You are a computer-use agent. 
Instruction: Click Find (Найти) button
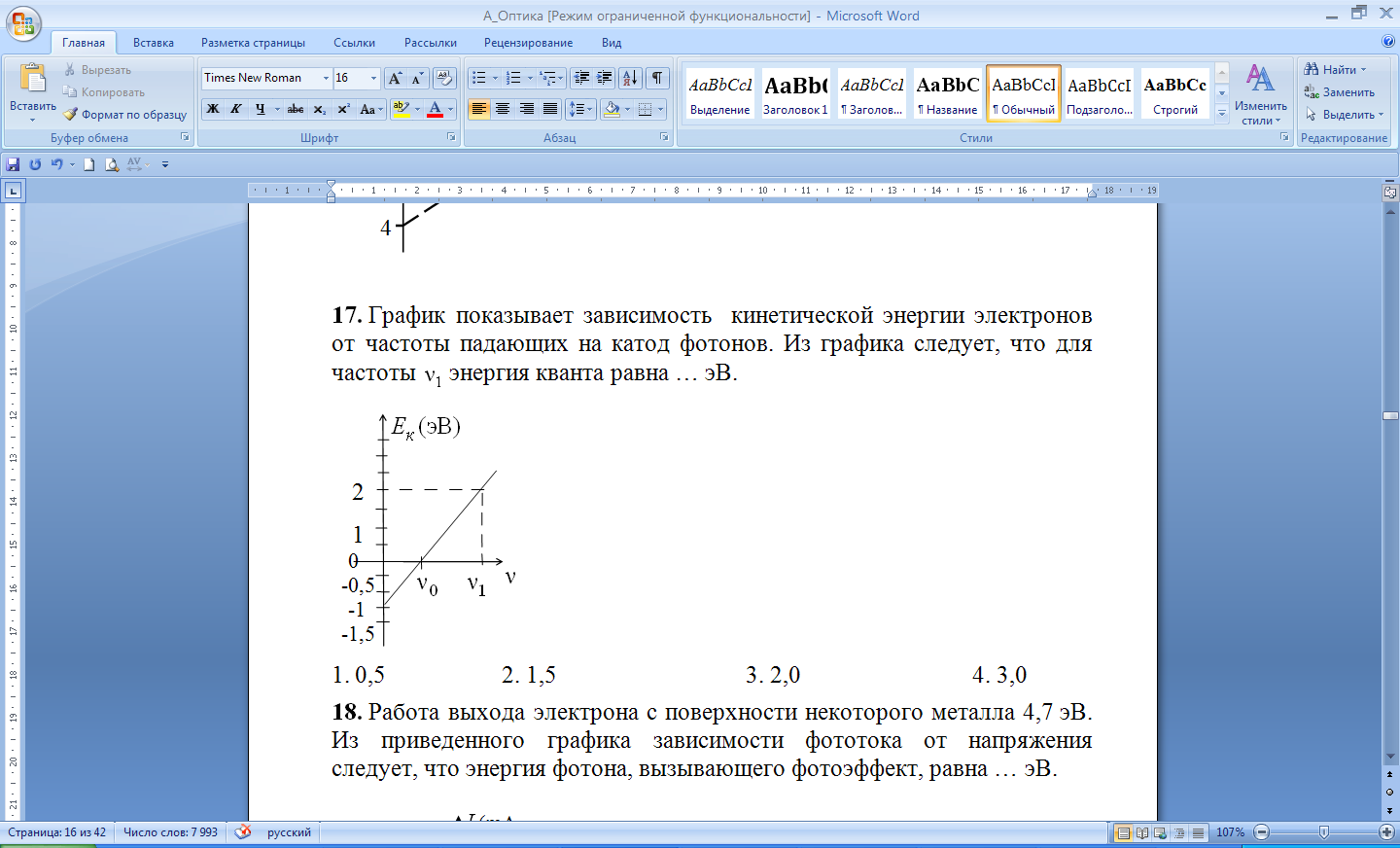pos(1336,69)
